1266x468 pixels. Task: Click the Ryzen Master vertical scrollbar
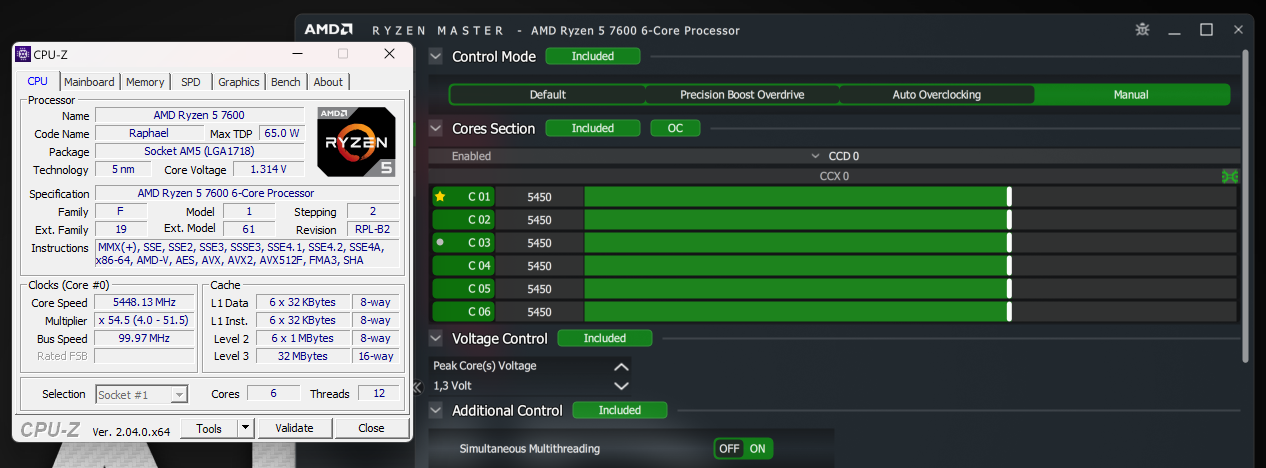point(1244,205)
